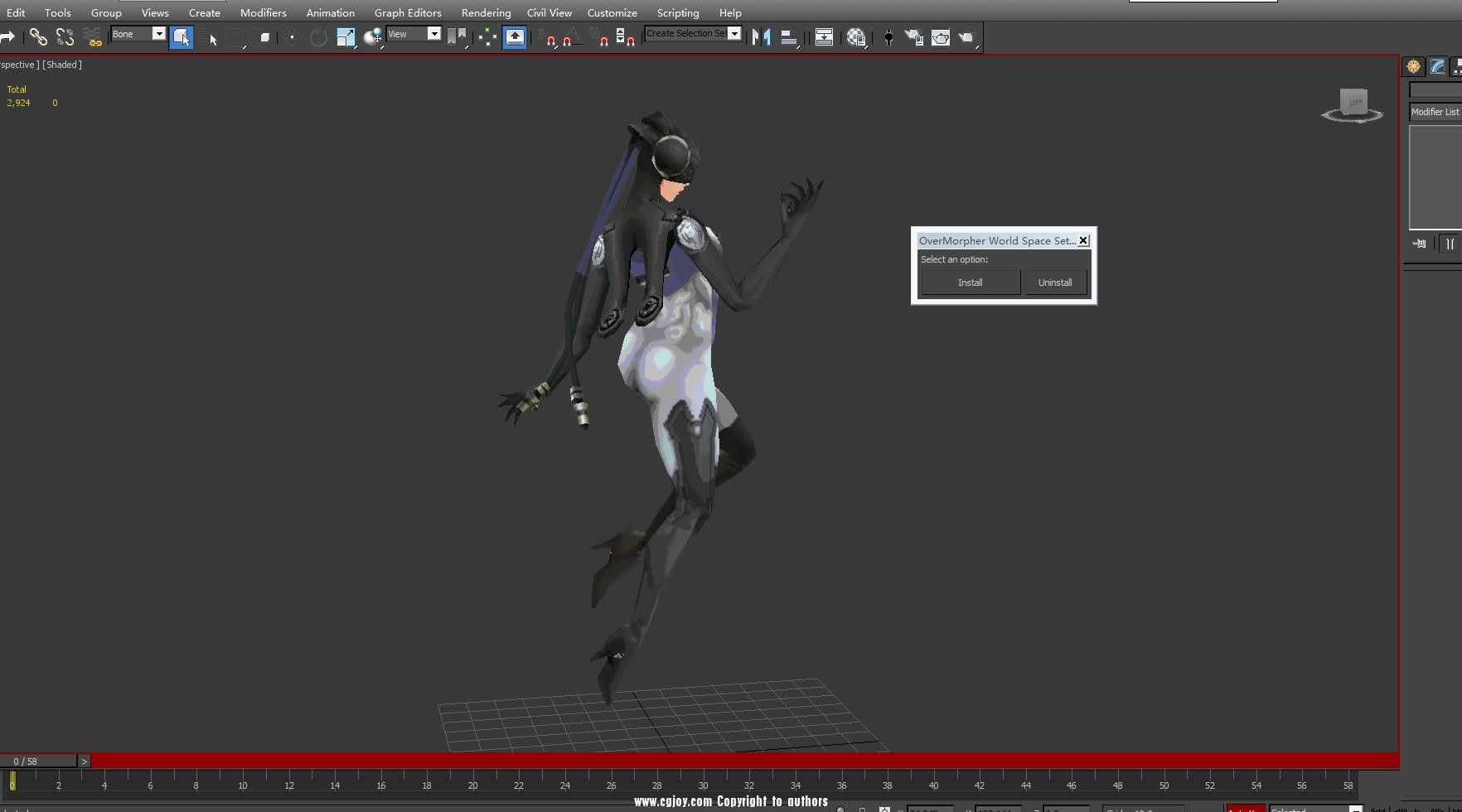The image size is (1462, 812).
Task: Open the Rendering menu
Action: tap(486, 12)
